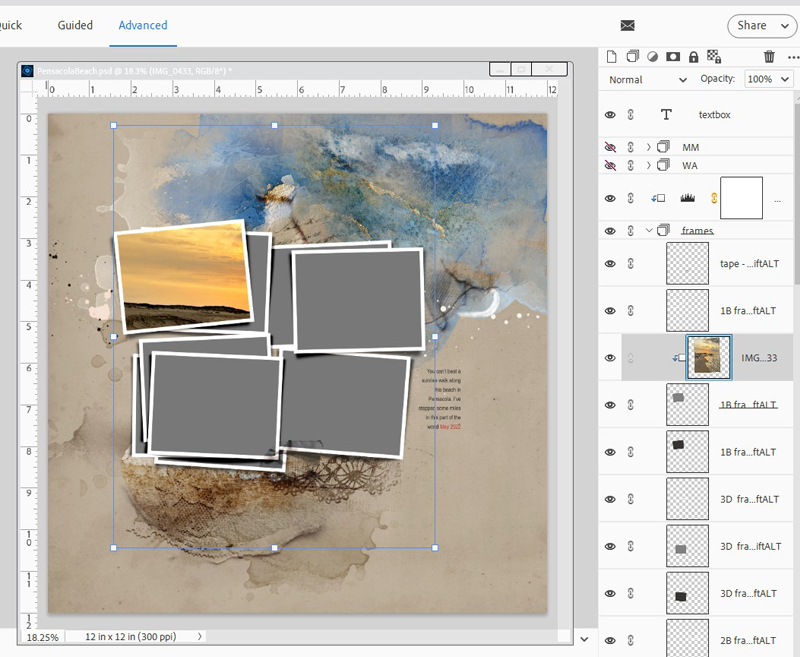Click the WA group folder icon
The image size is (800, 657).
(x=663, y=165)
